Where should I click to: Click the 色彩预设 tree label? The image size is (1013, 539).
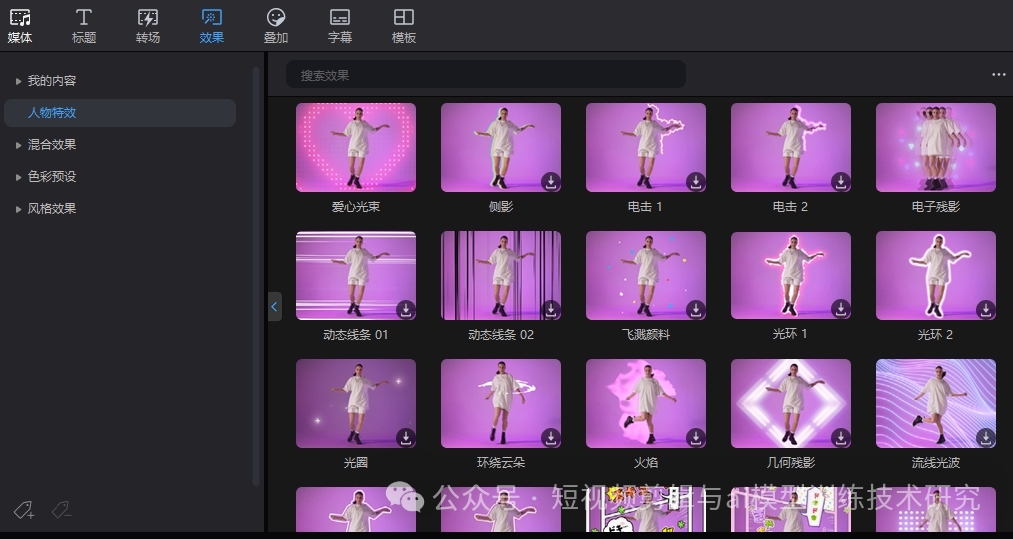[52, 176]
